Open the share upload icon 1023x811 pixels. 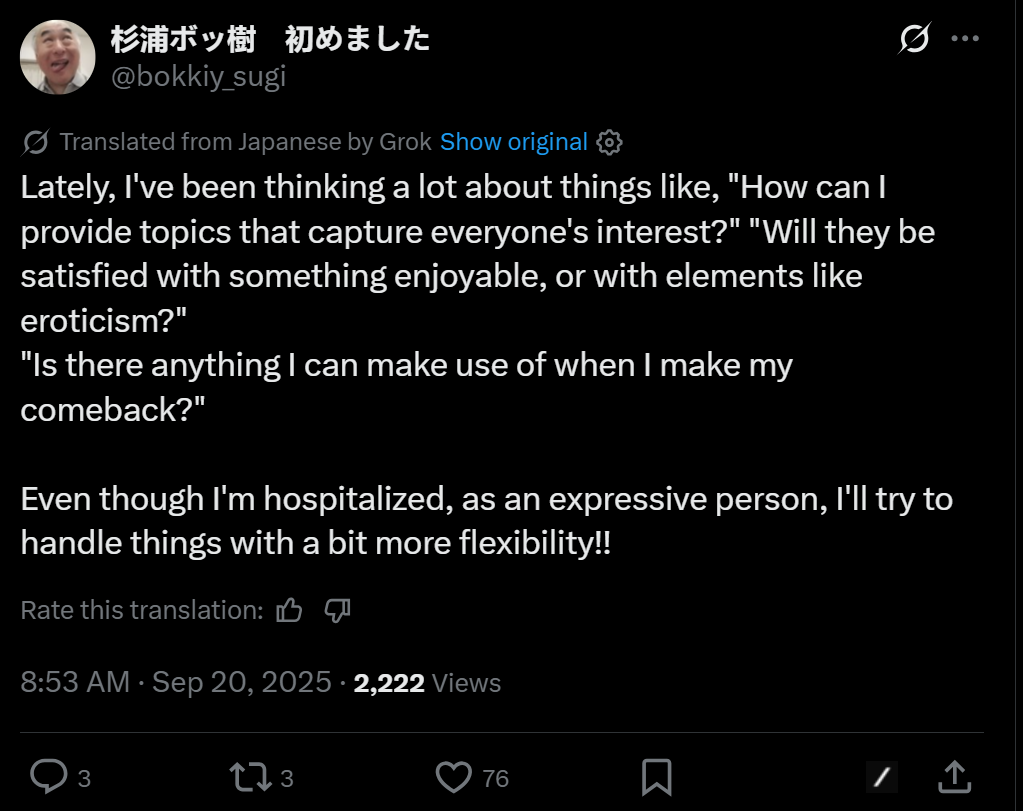(x=954, y=776)
